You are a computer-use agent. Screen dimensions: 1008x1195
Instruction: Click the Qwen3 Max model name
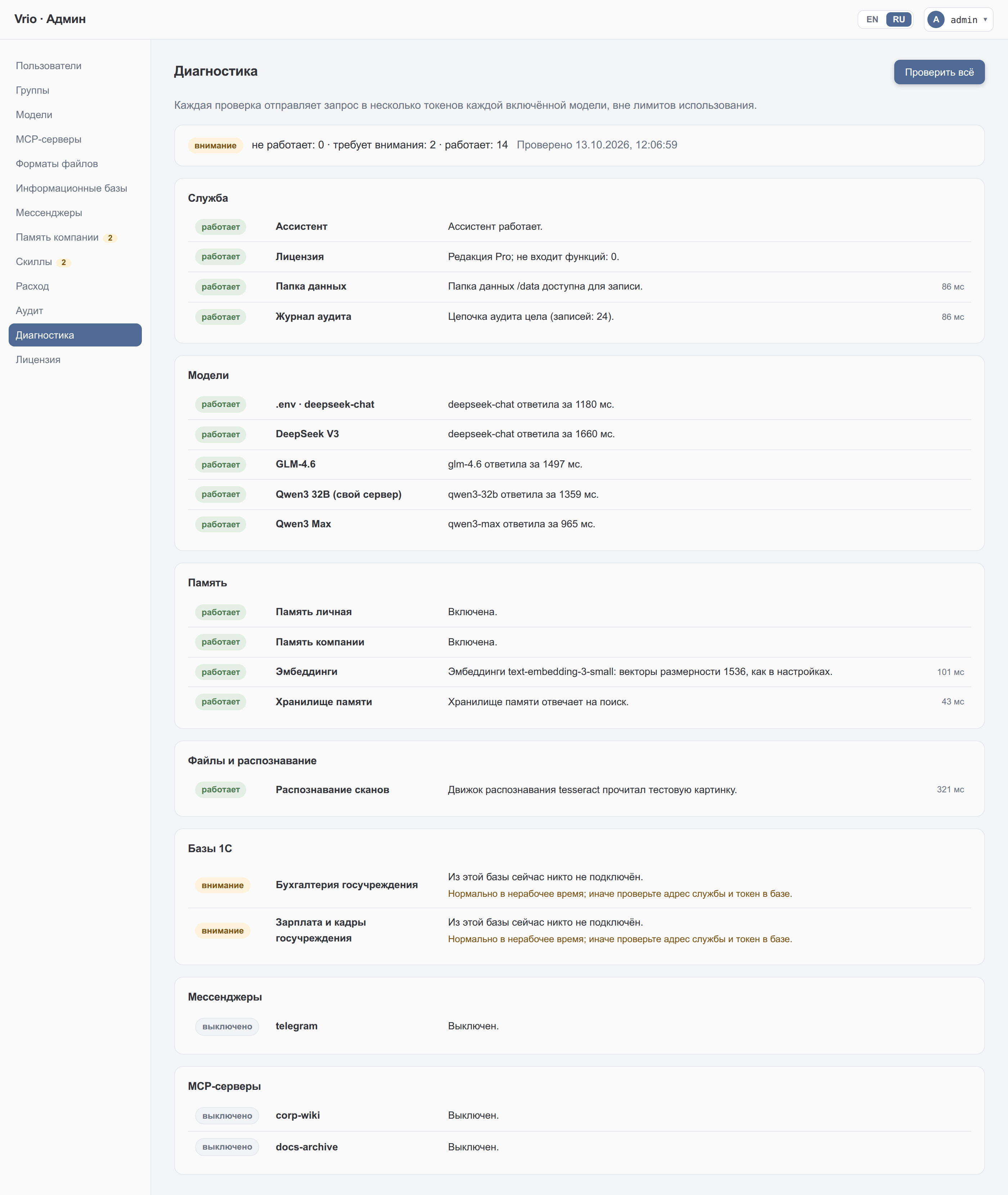click(303, 524)
